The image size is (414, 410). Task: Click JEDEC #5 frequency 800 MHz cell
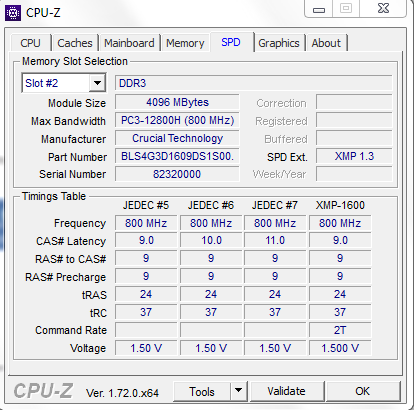[x=146, y=223]
